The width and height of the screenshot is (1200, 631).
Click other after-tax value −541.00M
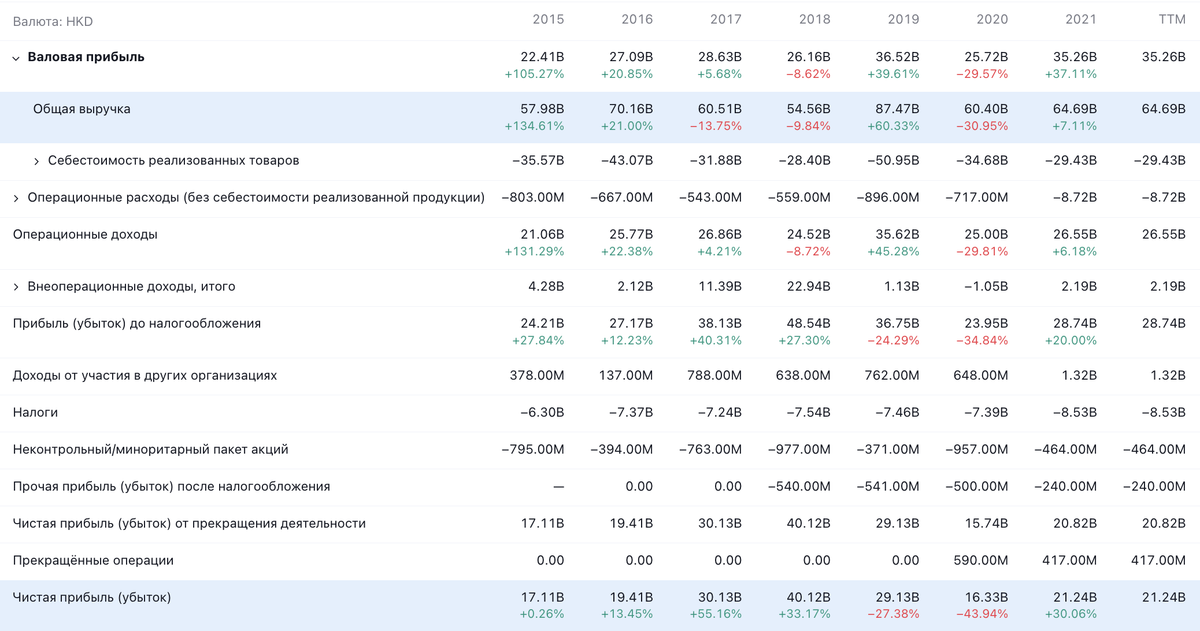[x=888, y=487]
